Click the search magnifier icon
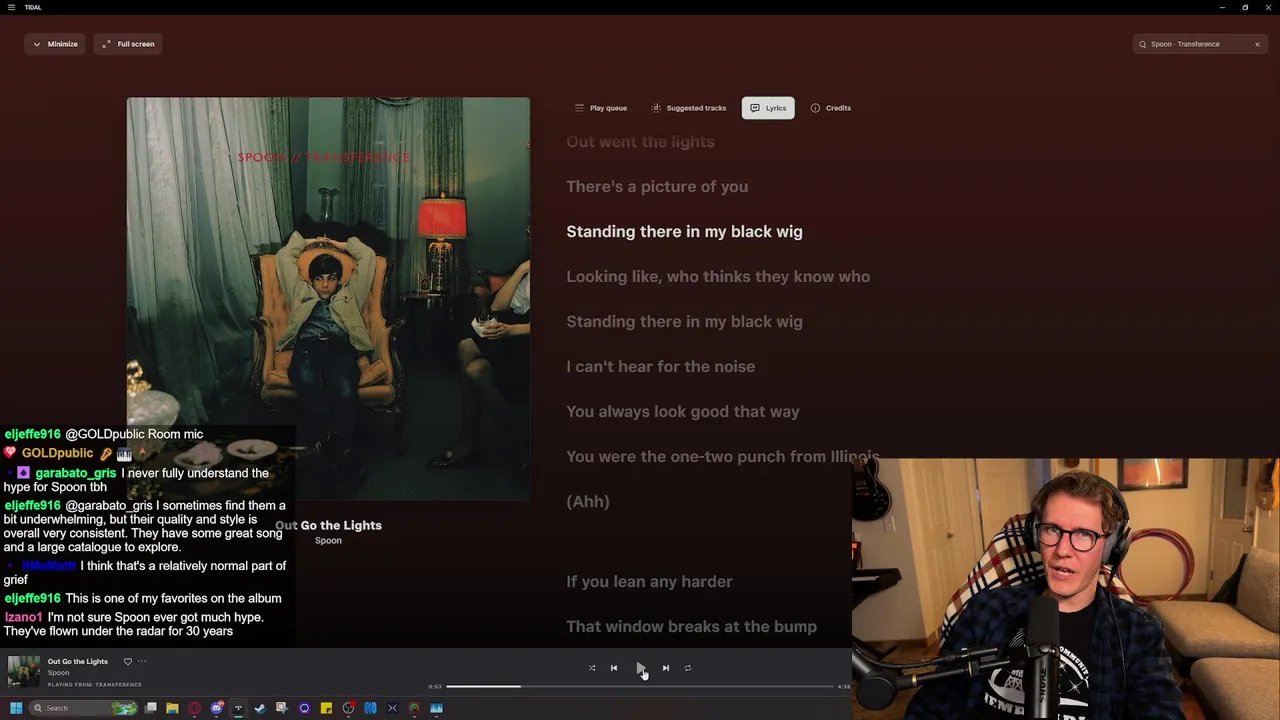 coord(1142,44)
